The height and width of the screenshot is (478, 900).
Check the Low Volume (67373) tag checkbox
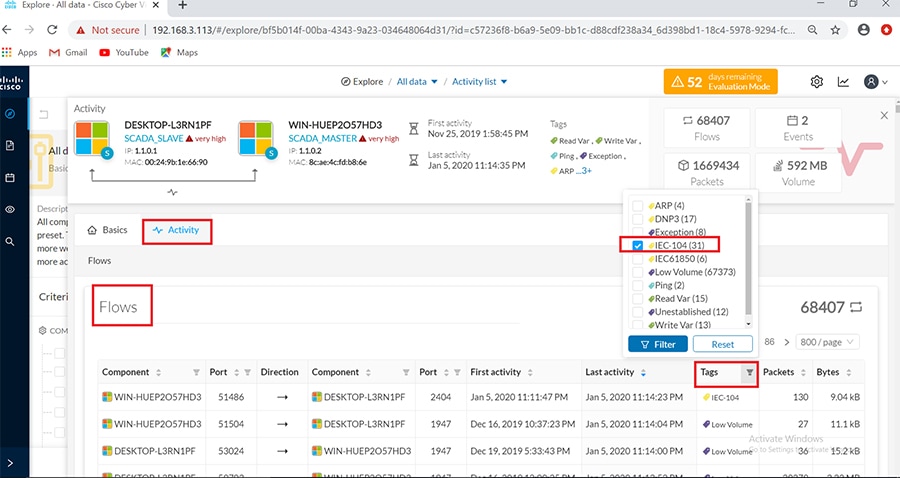point(638,272)
